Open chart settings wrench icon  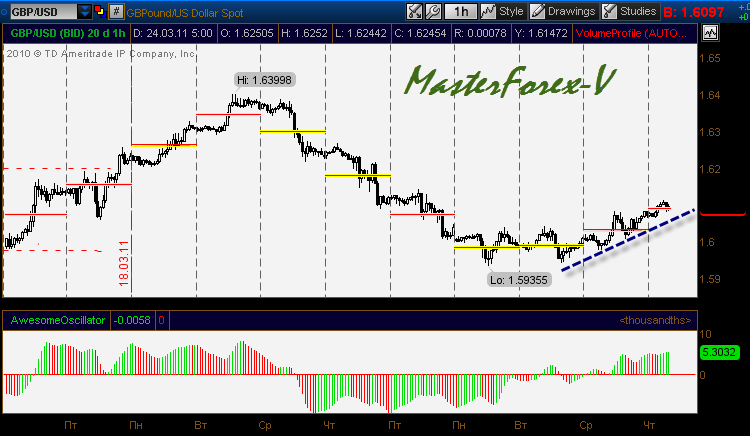pyautogui.click(x=433, y=11)
